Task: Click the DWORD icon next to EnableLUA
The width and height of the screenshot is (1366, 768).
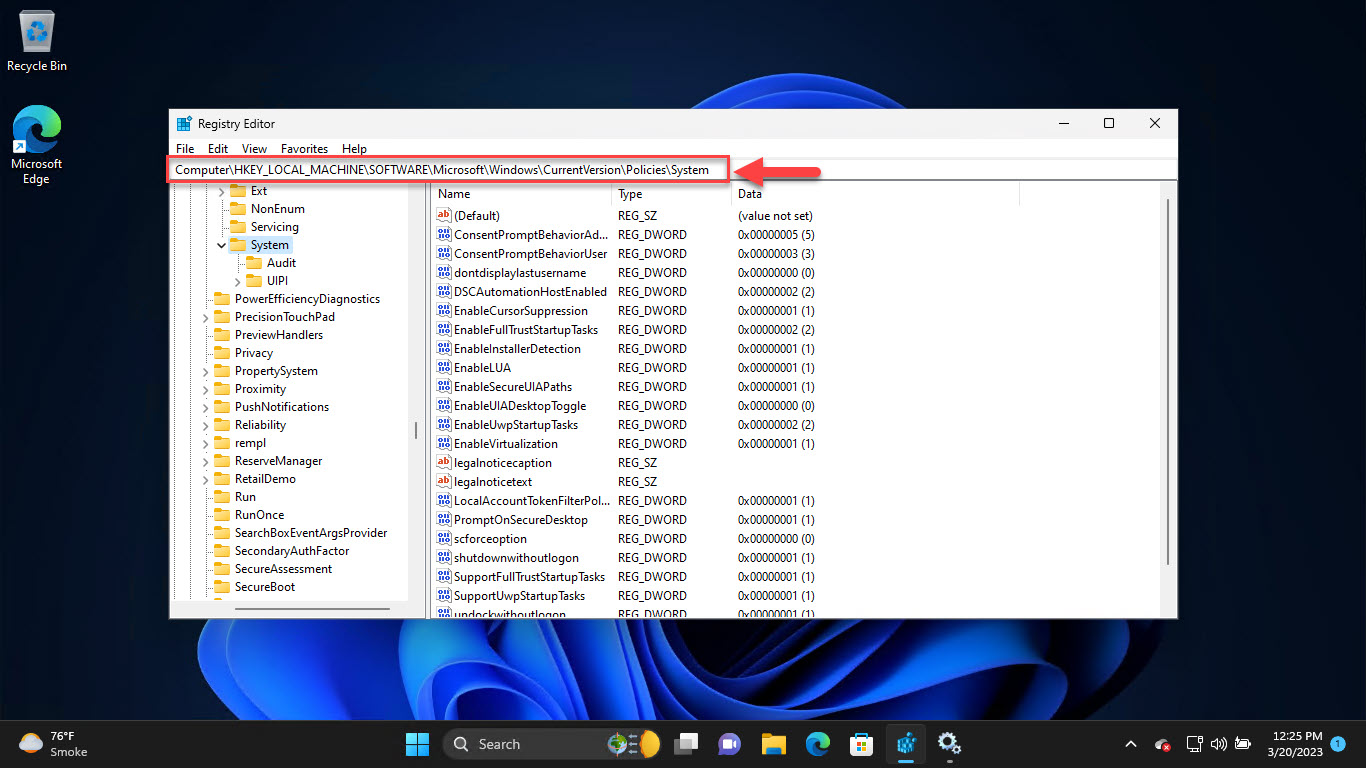Action: (443, 367)
